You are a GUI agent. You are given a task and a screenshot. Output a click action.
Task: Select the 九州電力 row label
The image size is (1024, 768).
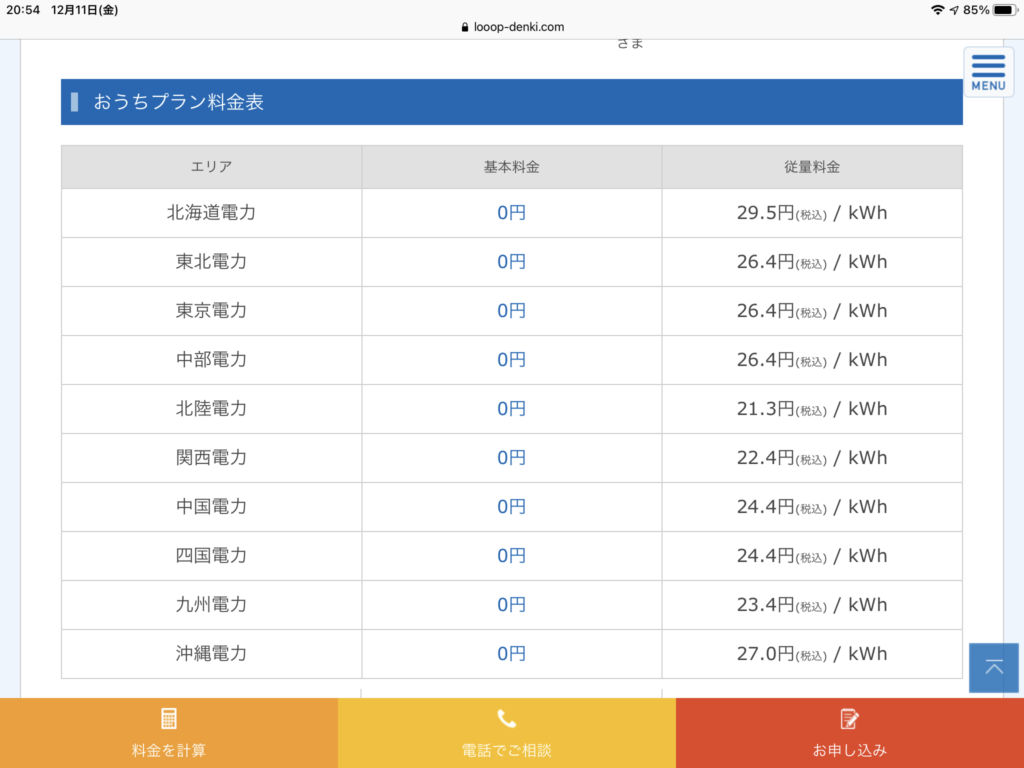211,605
